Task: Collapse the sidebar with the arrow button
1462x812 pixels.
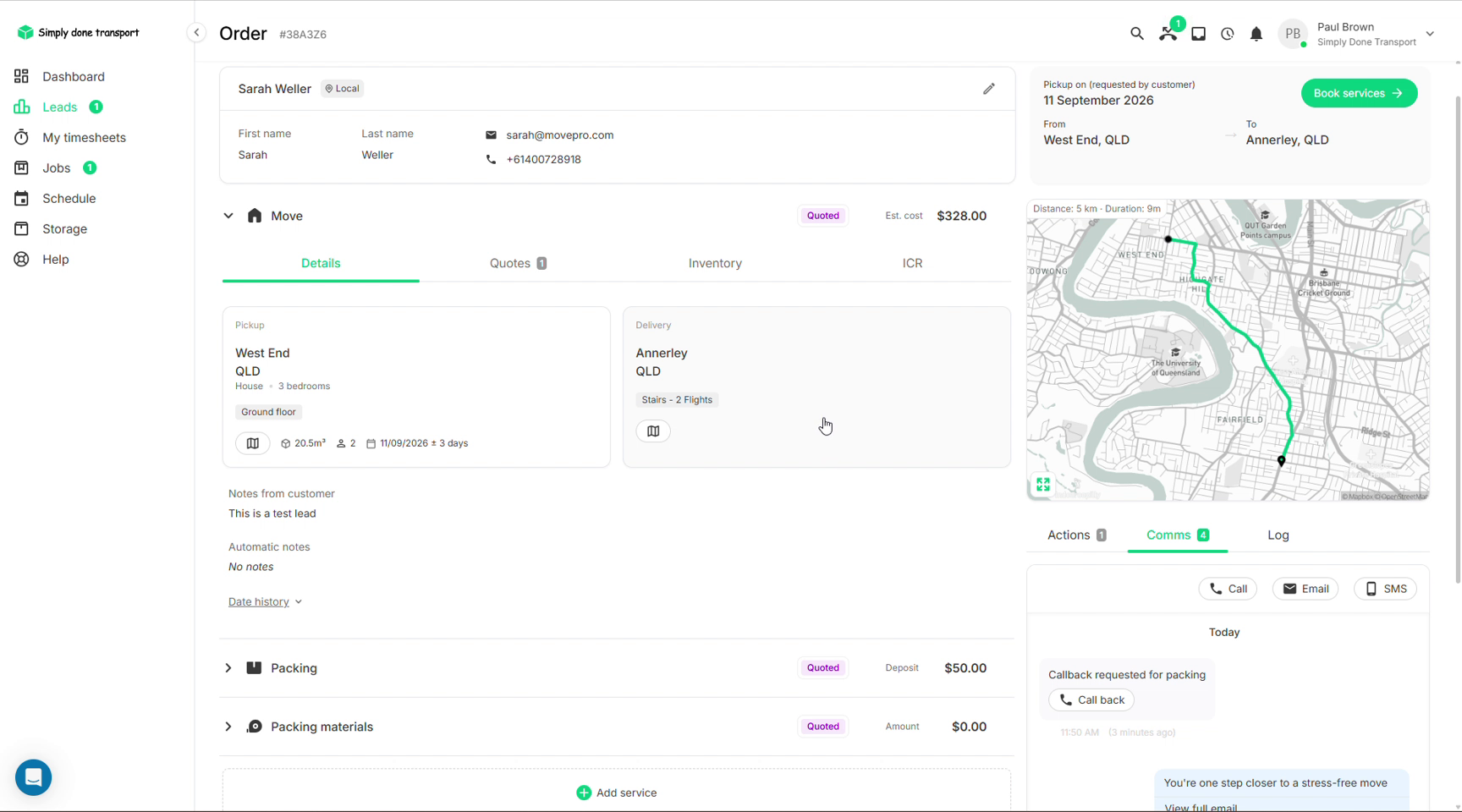Action: tap(196, 33)
